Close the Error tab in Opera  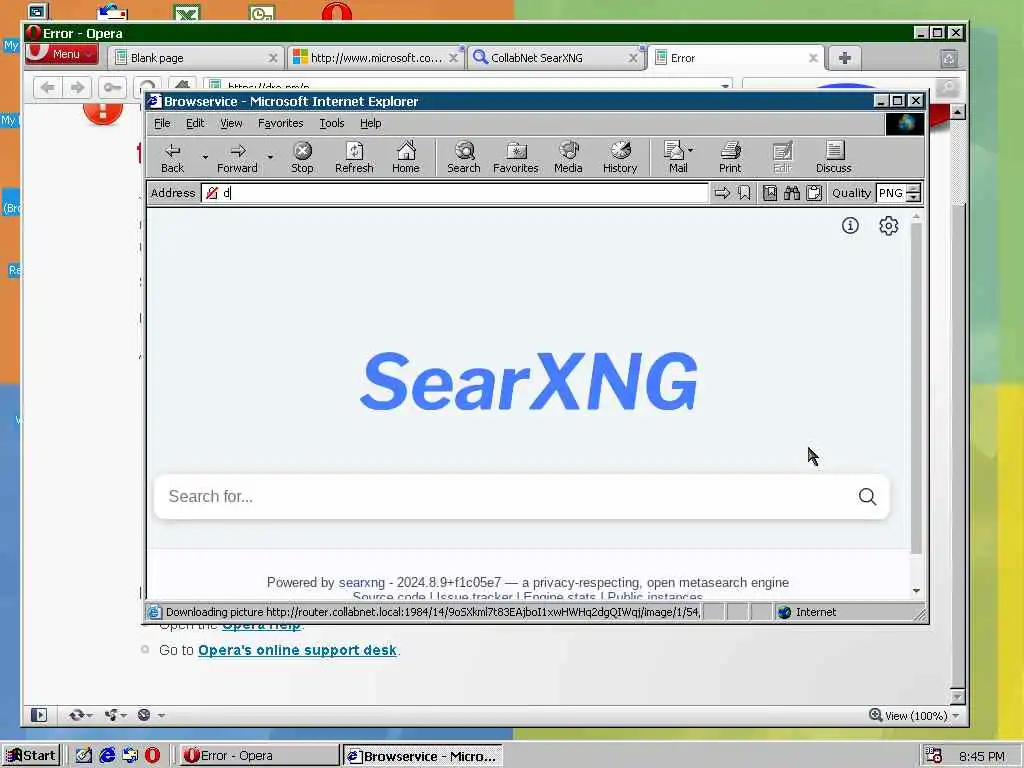coord(813,58)
